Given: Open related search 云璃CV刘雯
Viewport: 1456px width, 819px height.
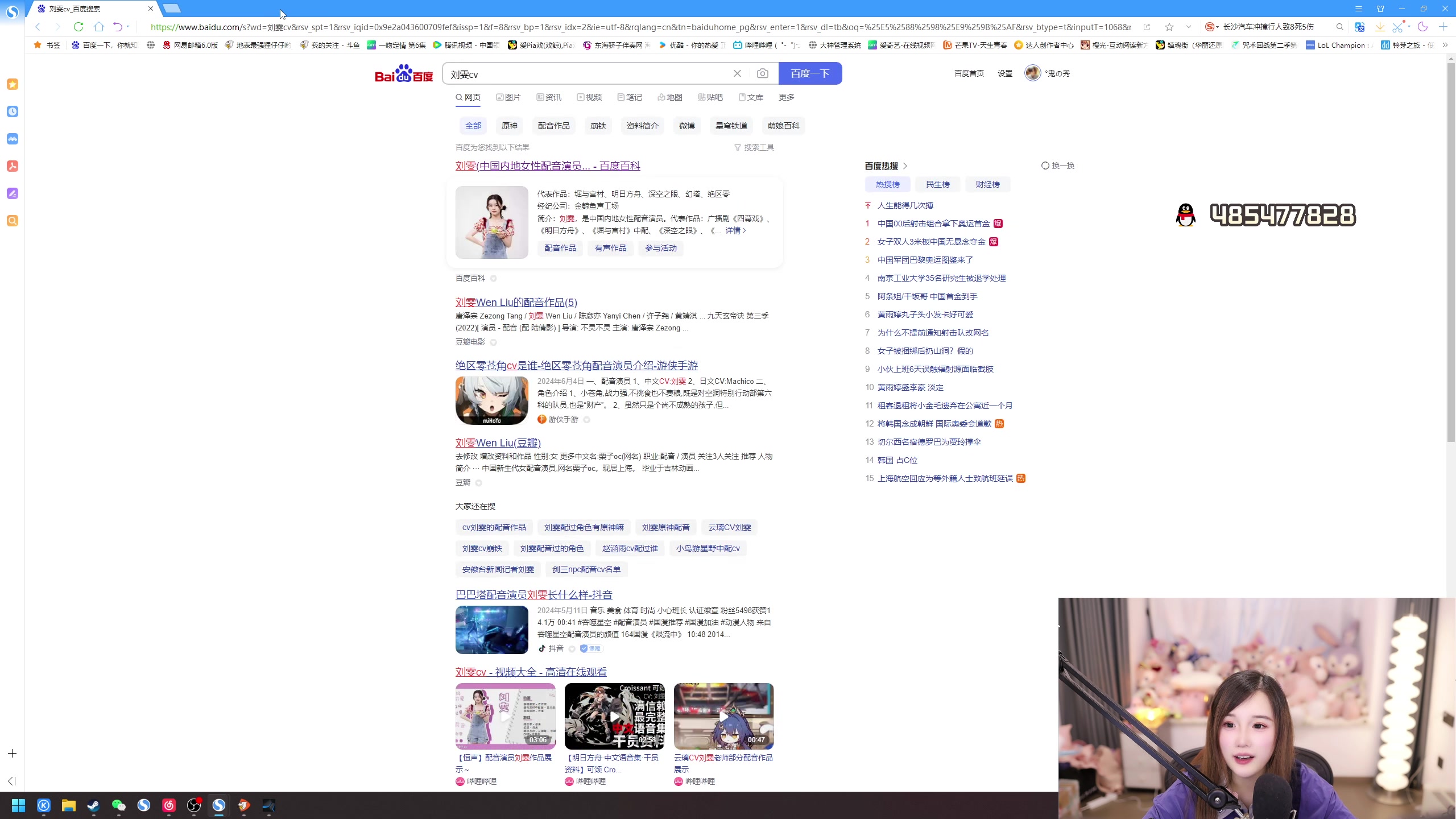Looking at the screenshot, I should point(729,527).
